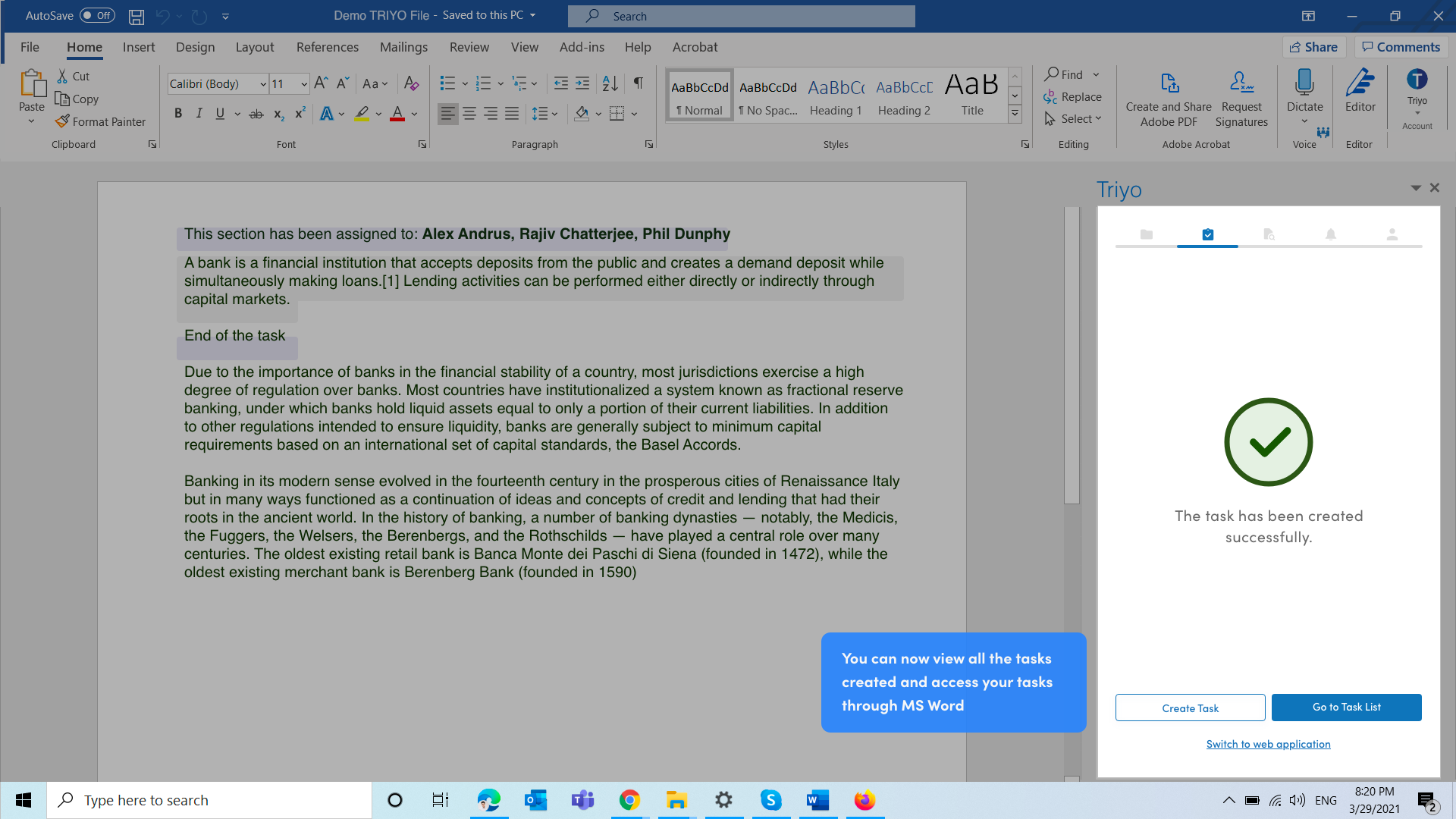Shrink the font size

342,83
